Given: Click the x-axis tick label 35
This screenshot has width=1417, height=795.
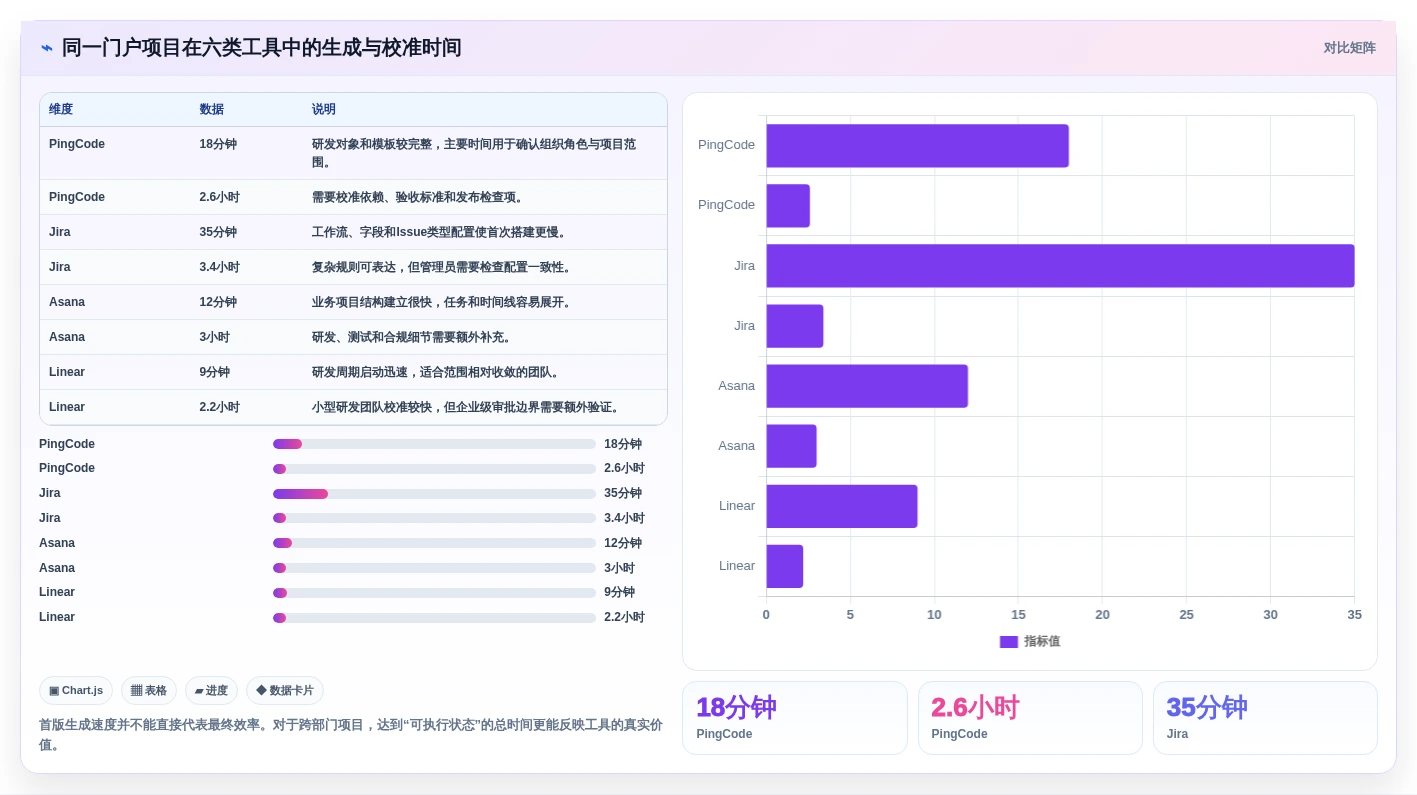Looking at the screenshot, I should pyautogui.click(x=1354, y=615).
